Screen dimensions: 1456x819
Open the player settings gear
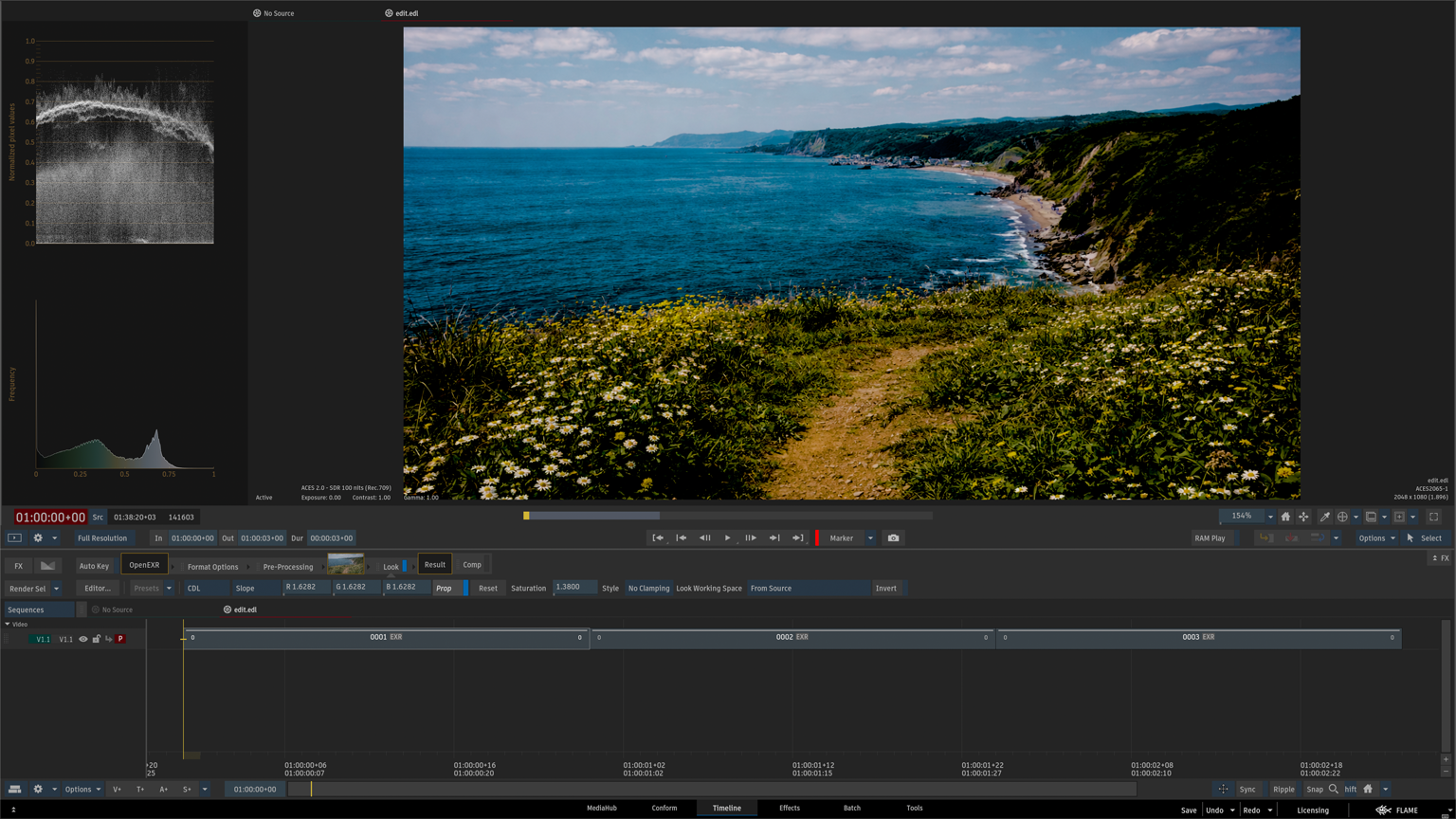pos(38,538)
